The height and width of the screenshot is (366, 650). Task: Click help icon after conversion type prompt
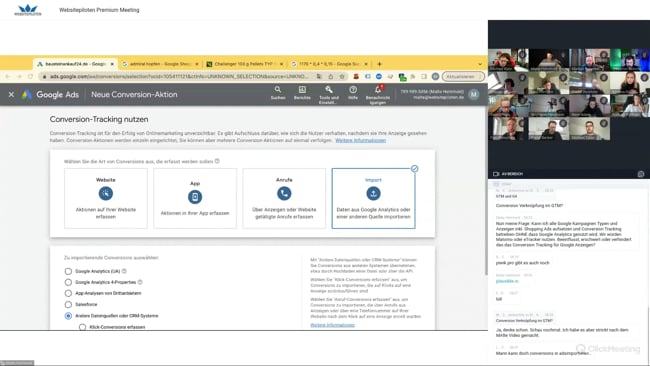(x=217, y=161)
